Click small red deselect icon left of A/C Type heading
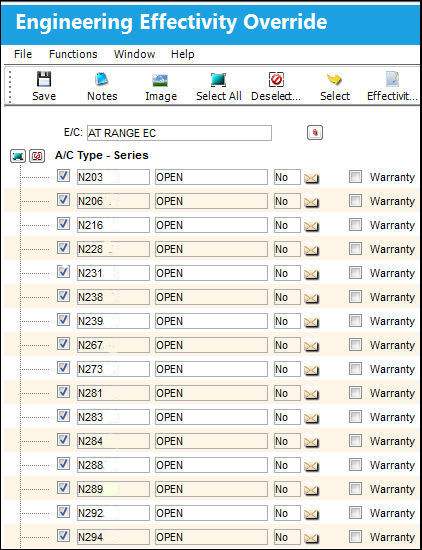The image size is (422, 550). coord(37,156)
